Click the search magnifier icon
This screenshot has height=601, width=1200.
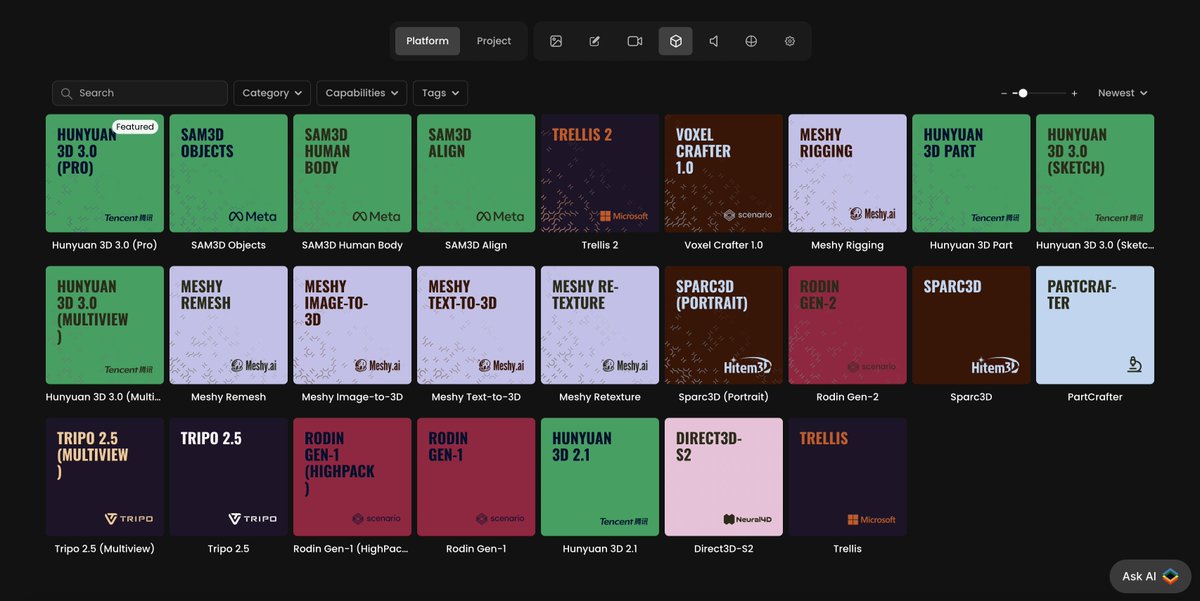pos(65,92)
